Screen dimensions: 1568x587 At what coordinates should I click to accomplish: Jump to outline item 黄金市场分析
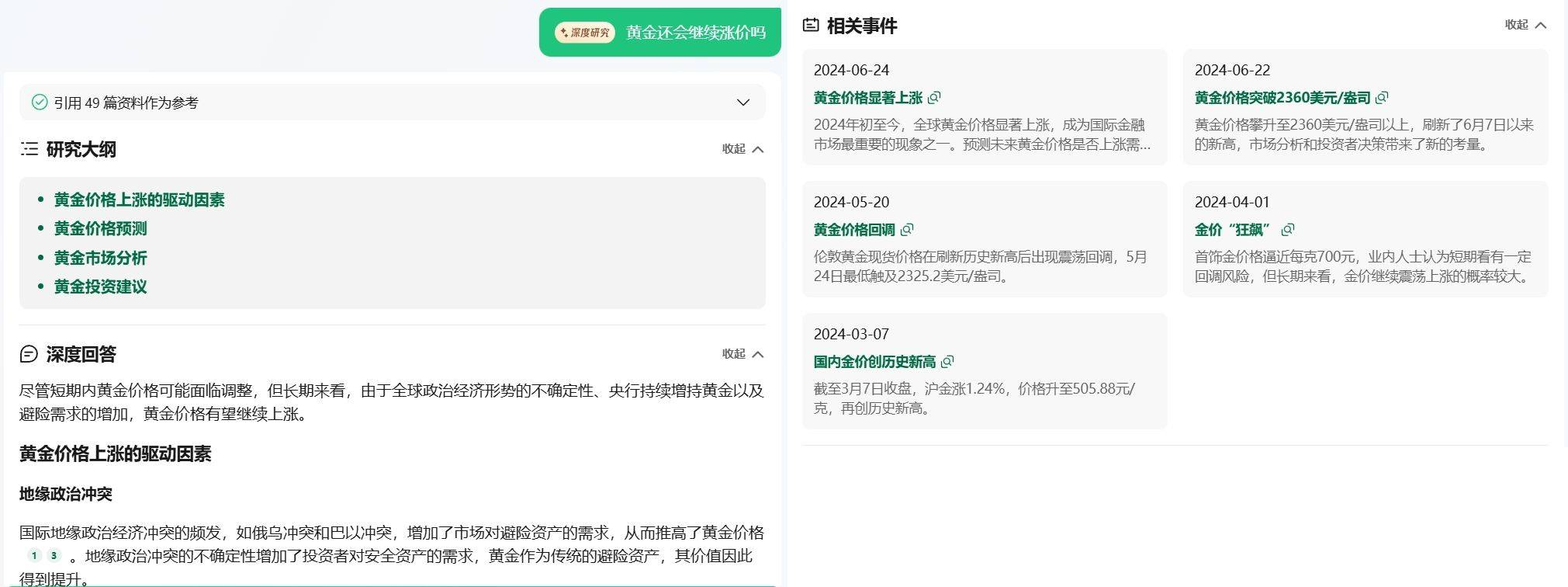[100, 258]
